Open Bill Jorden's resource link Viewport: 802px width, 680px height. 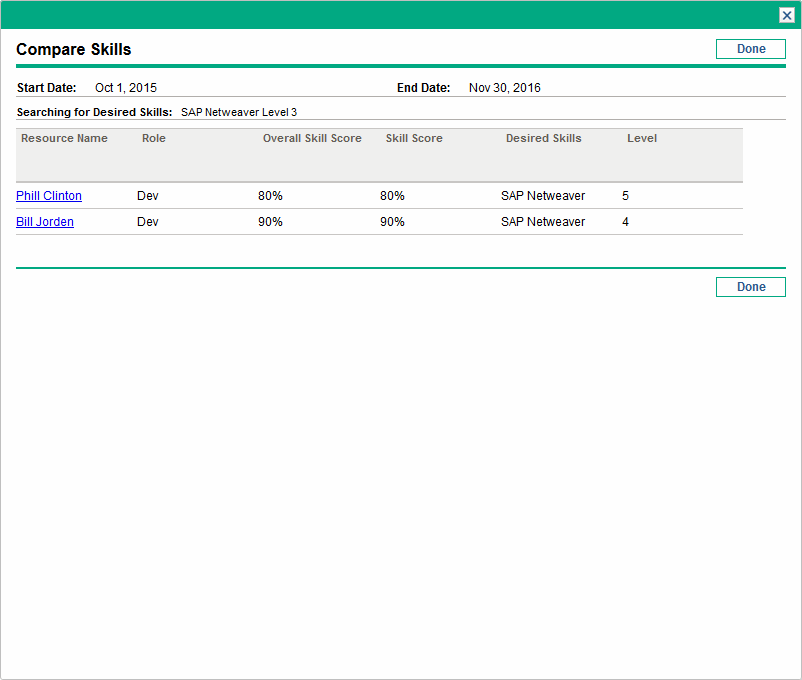click(45, 222)
